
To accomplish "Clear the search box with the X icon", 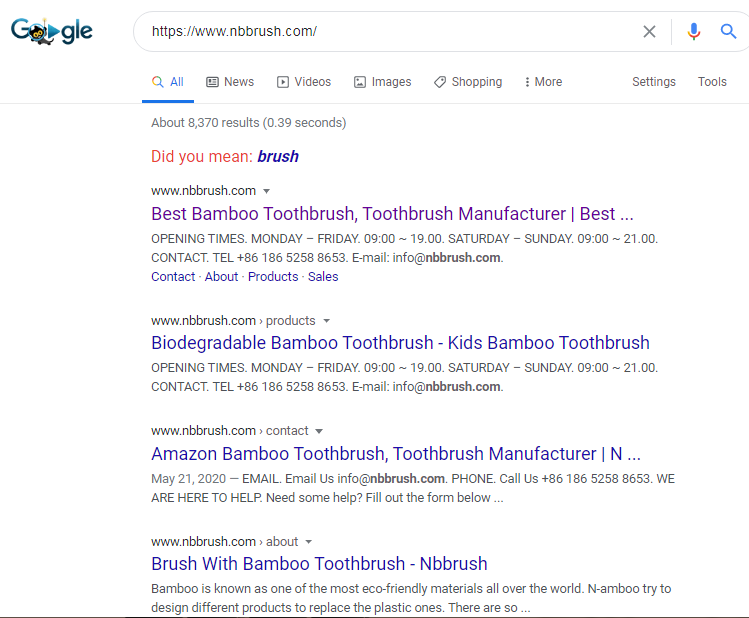I will coord(649,32).
